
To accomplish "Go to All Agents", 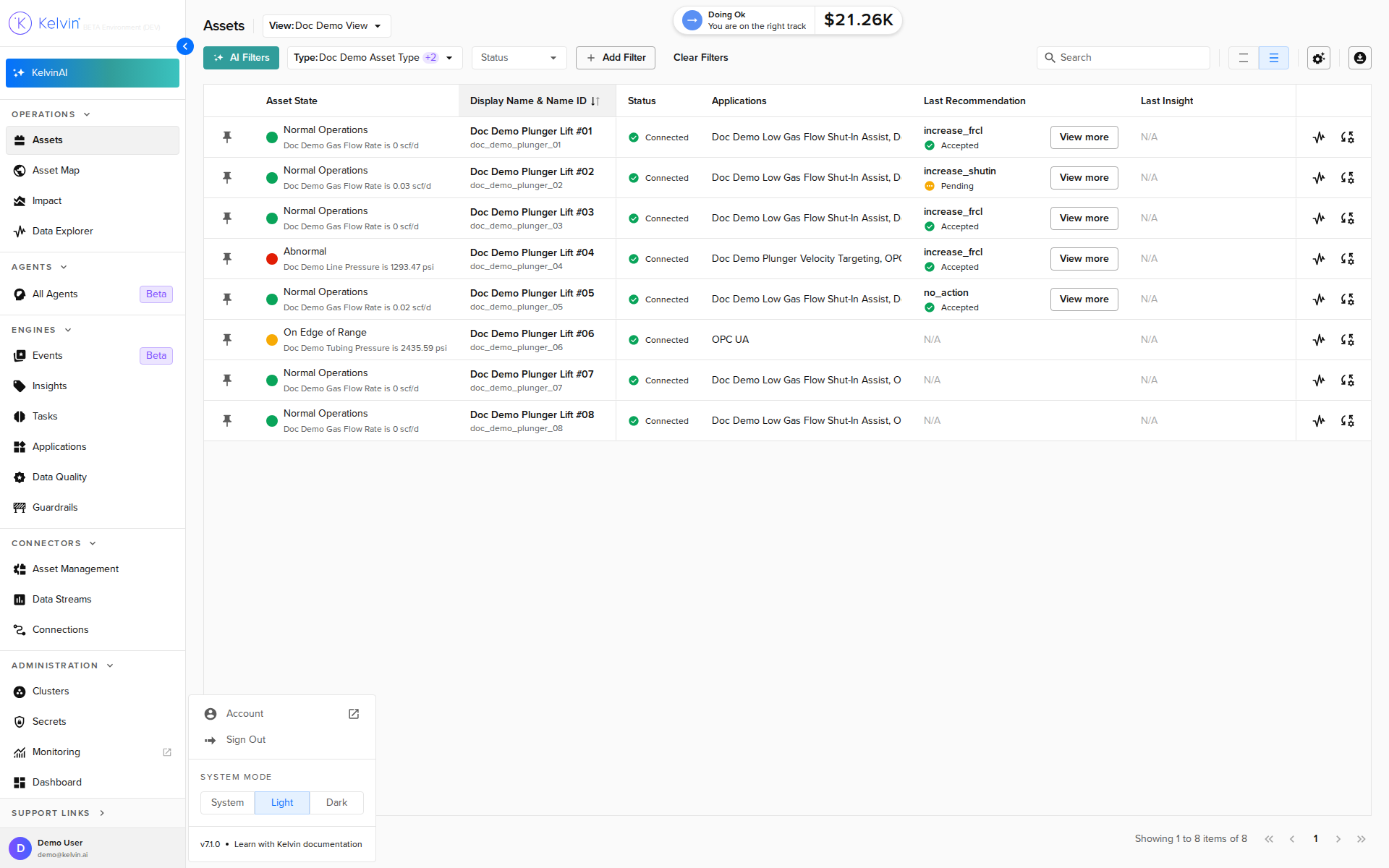I will [93, 294].
